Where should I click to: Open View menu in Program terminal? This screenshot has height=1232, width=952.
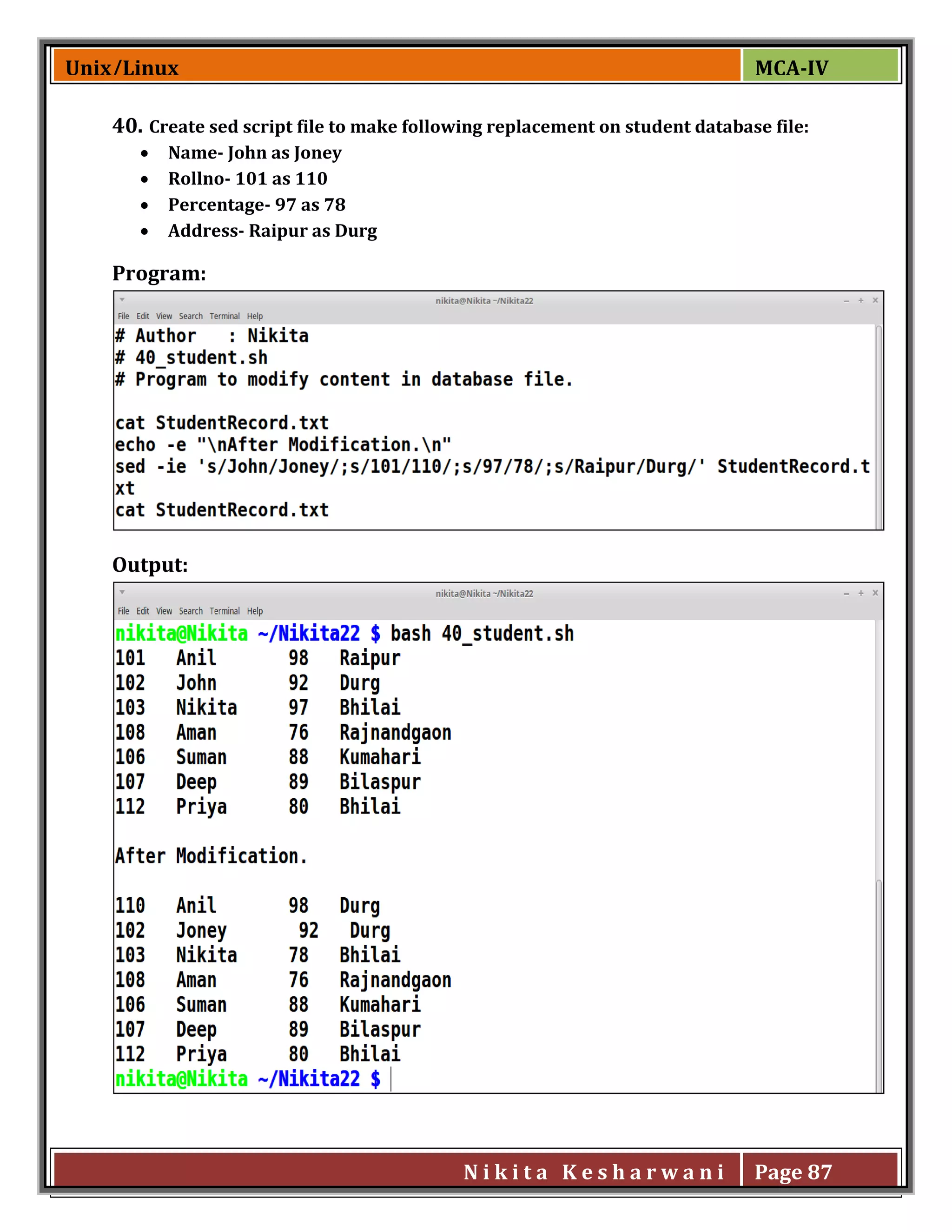point(164,317)
